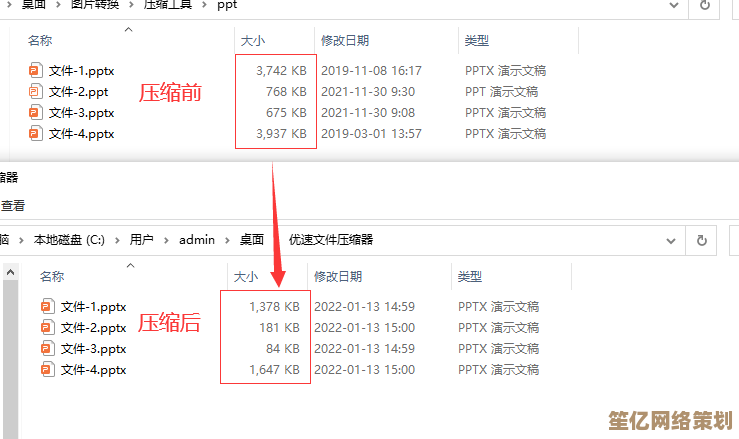Sort bottom window by 修改日期 column
The height and width of the screenshot is (439, 739).
point(338,276)
